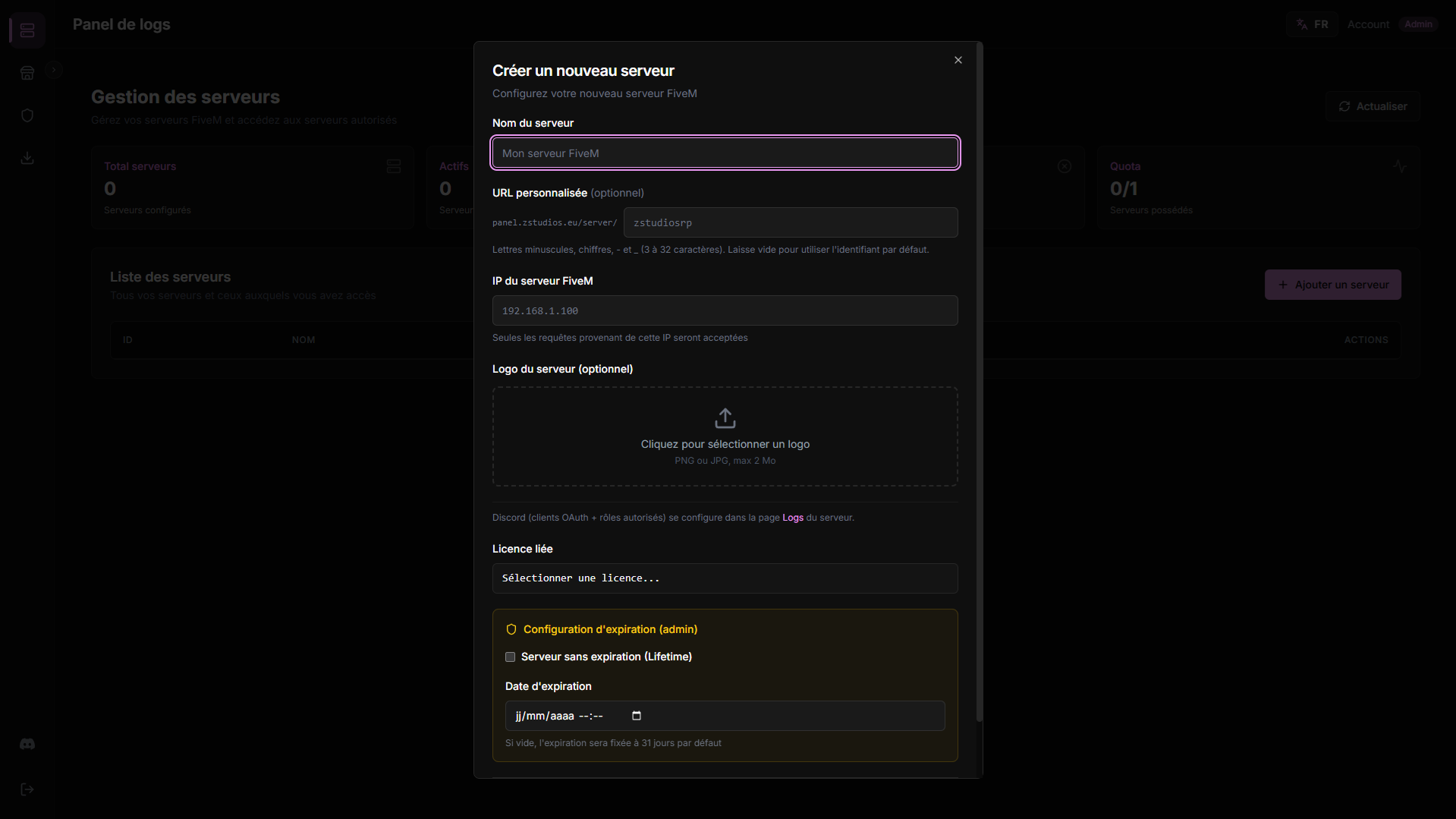Screen dimensions: 1456x819
Task: Click the refresh icon in Actualiser
Action: tap(1344, 106)
